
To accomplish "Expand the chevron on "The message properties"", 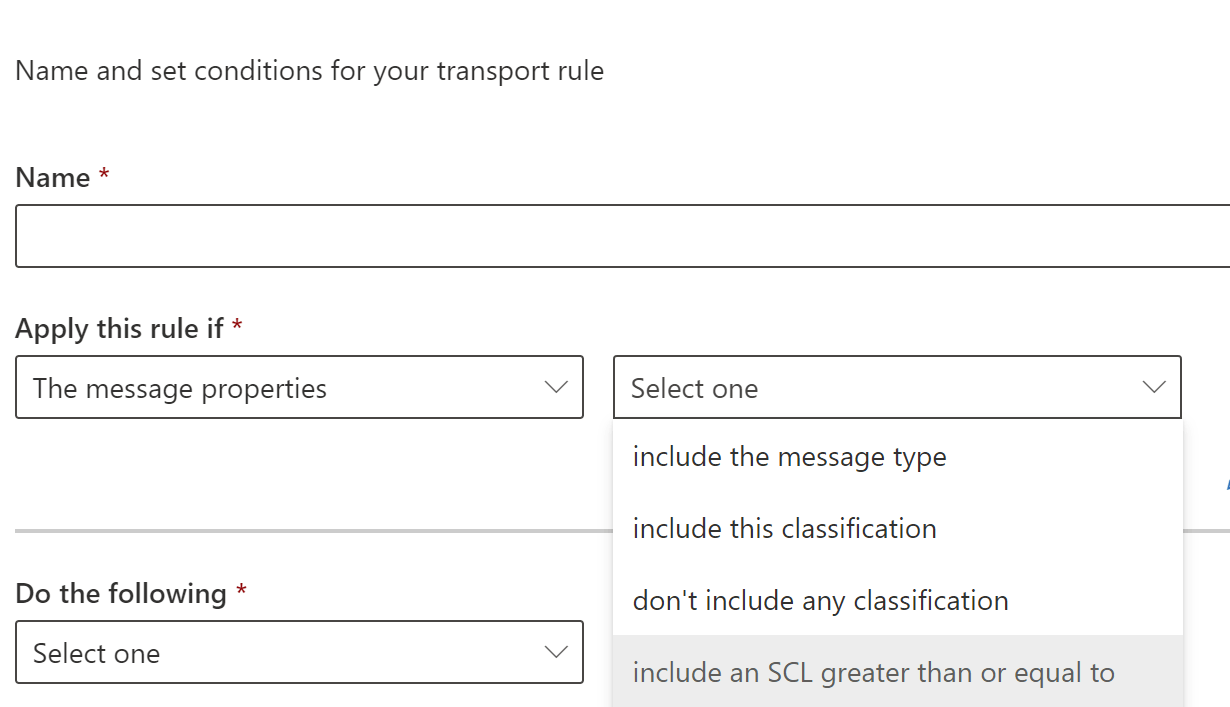I will 557,387.
